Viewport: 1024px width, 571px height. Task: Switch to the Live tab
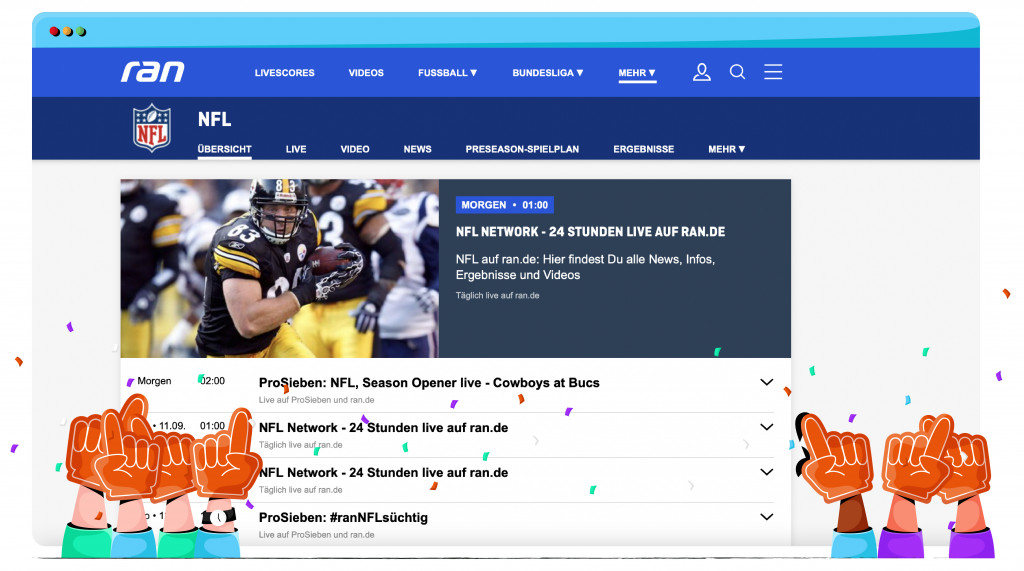click(x=296, y=149)
